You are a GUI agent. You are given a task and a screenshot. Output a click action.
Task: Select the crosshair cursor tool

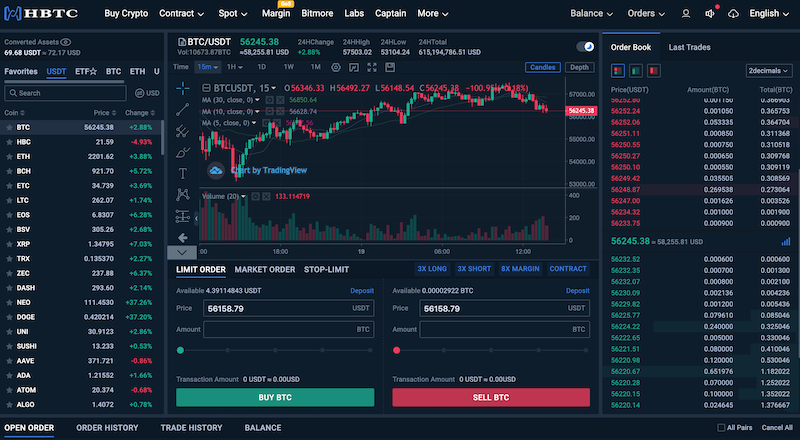click(183, 88)
